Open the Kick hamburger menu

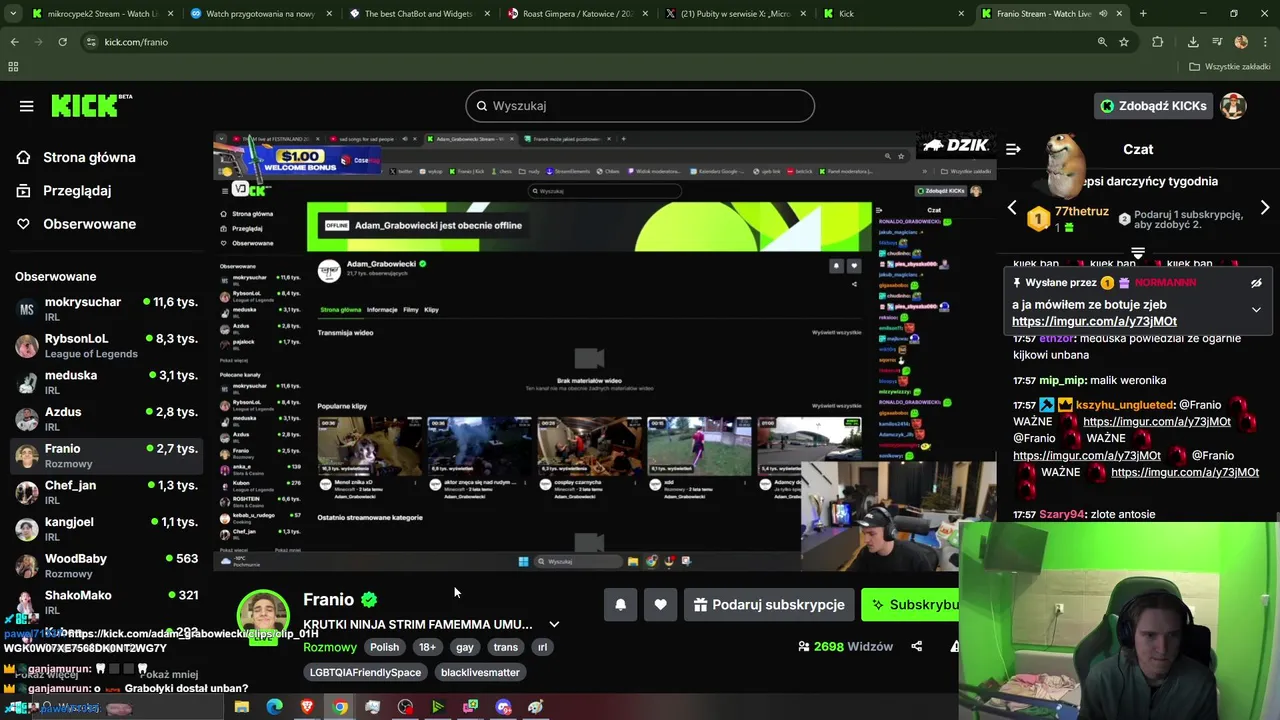click(x=27, y=106)
